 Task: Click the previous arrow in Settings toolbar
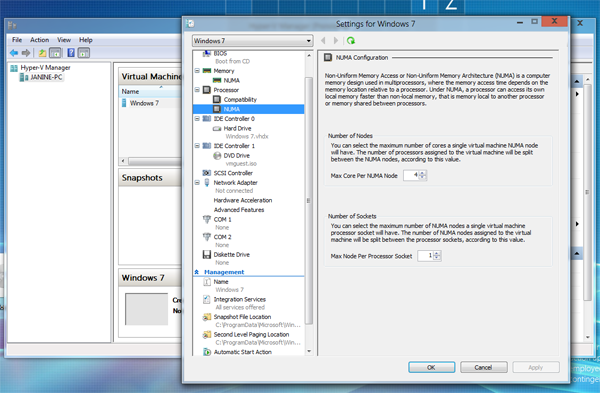(323, 41)
